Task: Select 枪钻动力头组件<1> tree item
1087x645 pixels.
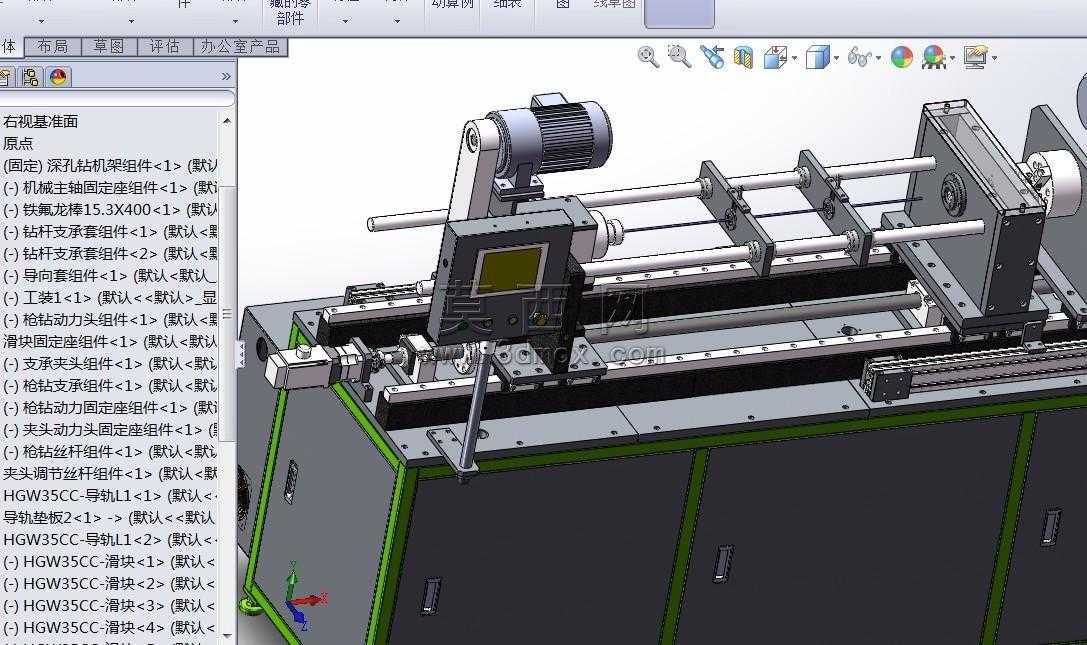Action: tap(110, 320)
